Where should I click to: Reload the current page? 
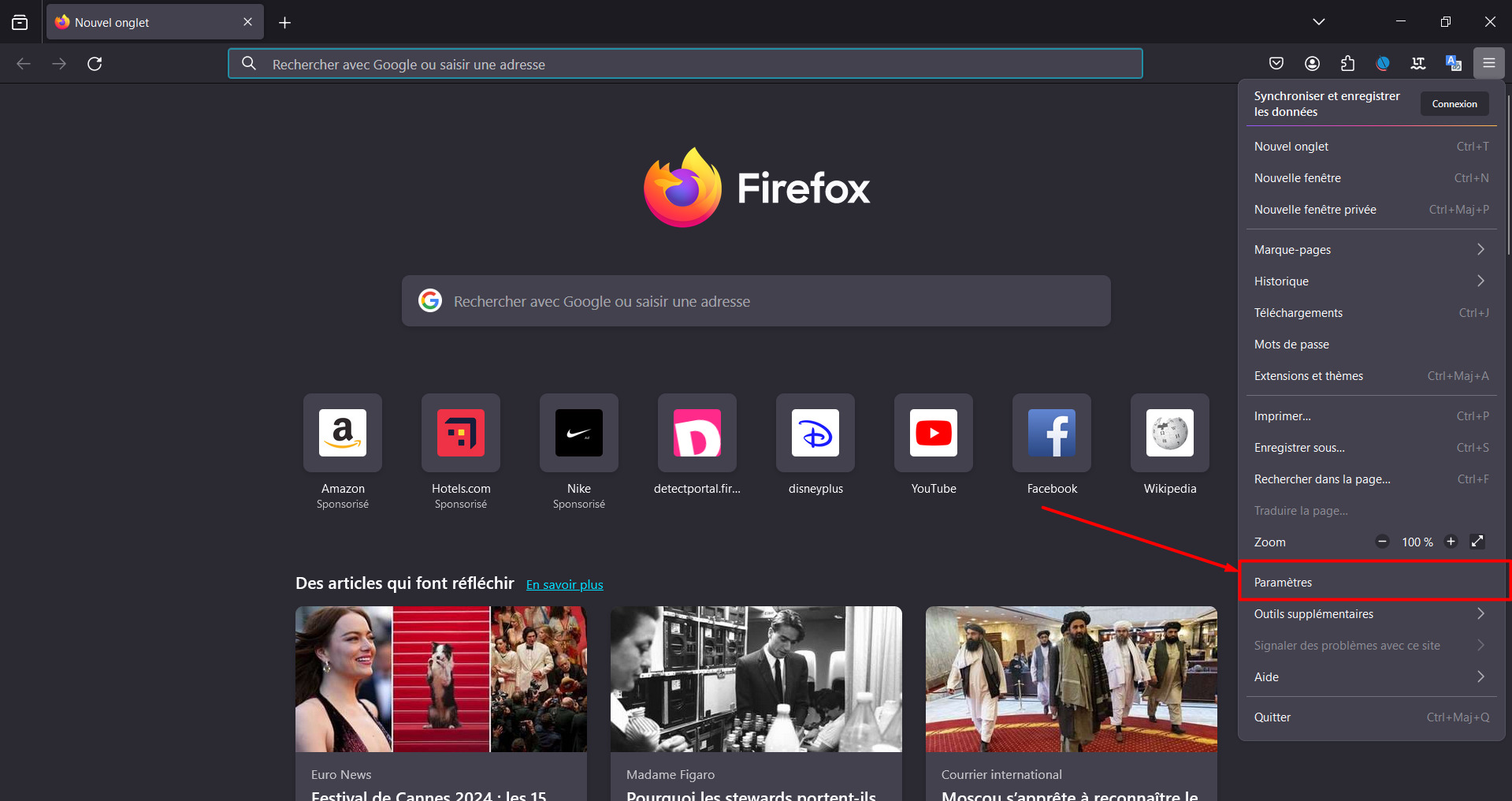click(x=95, y=64)
